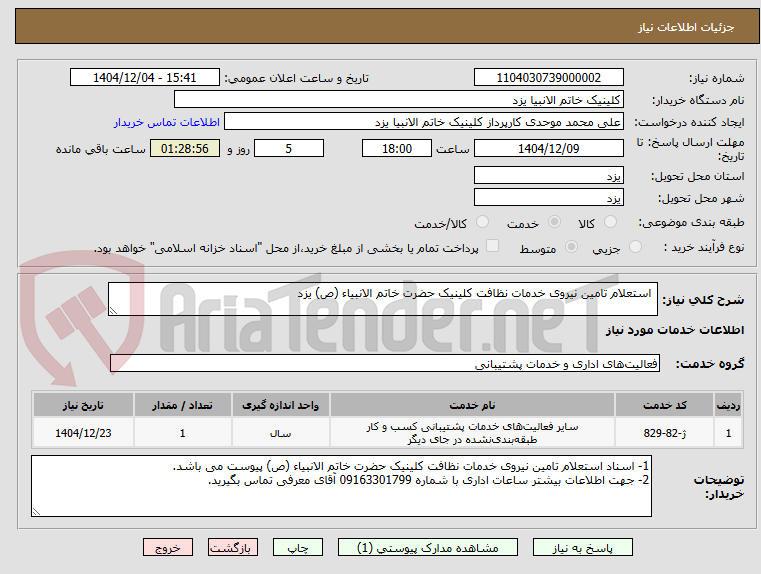Click the واحد اندازه گیری column header
The image size is (761, 574).
click(x=281, y=405)
